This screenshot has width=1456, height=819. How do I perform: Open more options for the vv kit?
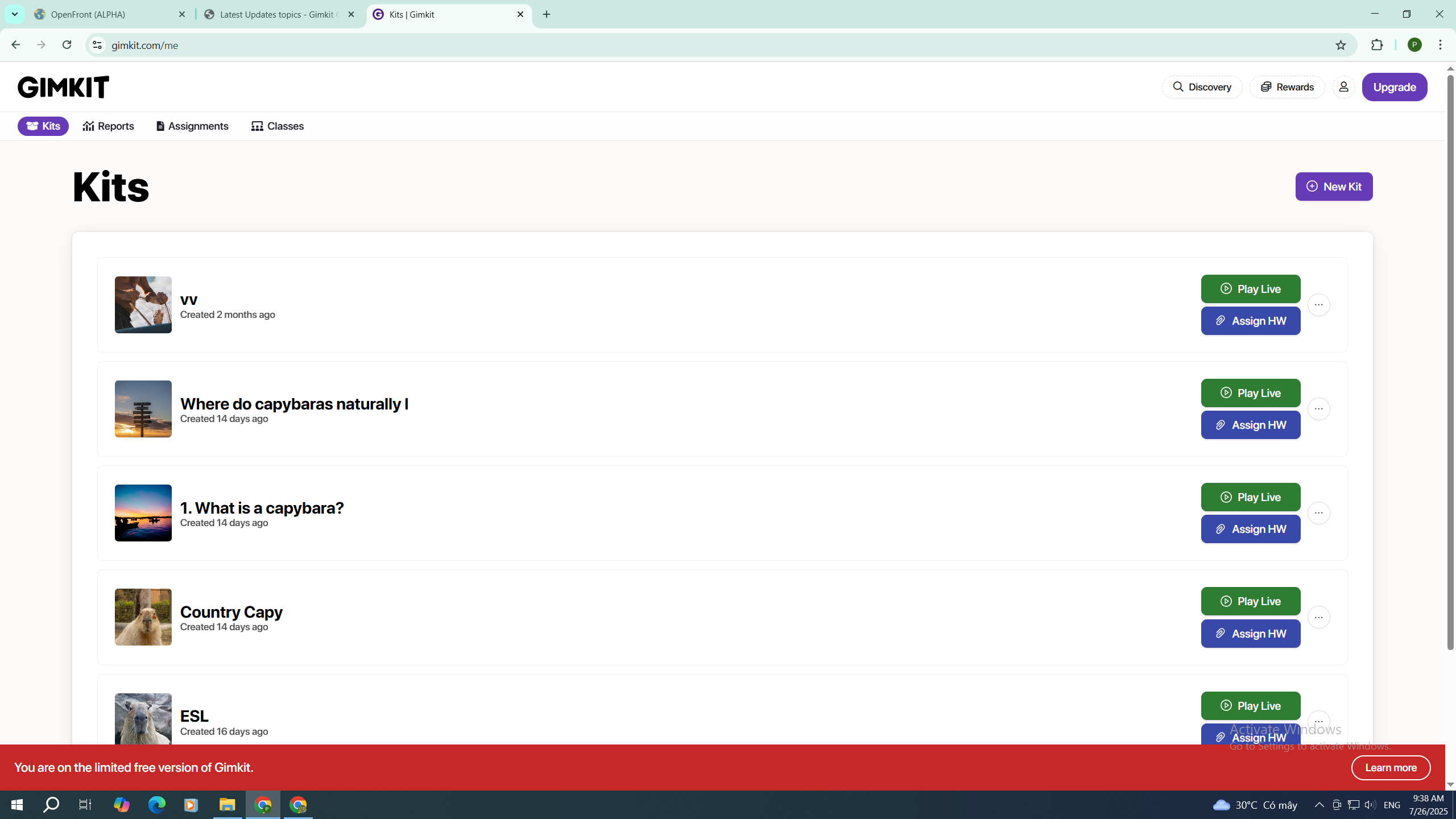pos(1318,305)
